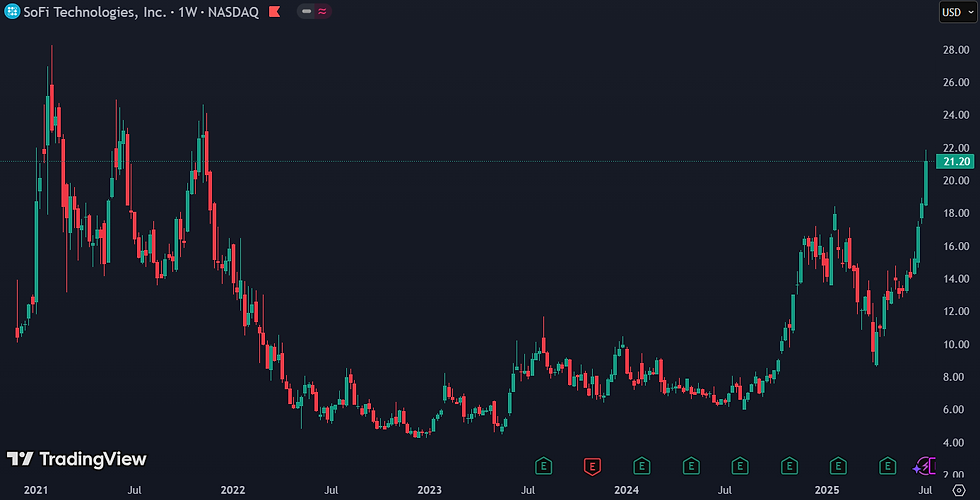Open chart settings hexagon gear icon
This screenshot has height=500, width=980.
point(958,489)
